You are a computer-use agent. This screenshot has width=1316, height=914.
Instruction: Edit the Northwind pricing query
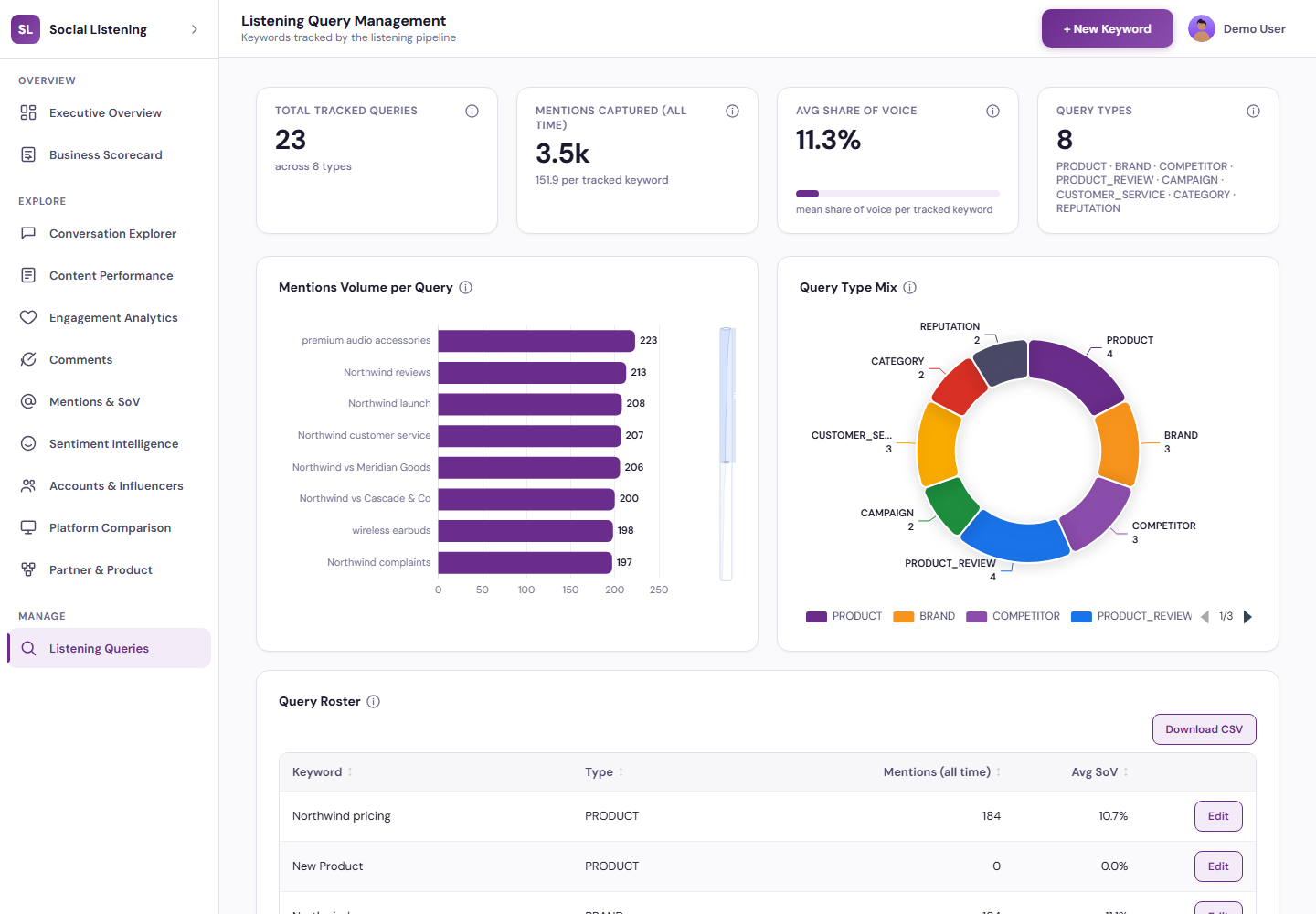[1218, 816]
